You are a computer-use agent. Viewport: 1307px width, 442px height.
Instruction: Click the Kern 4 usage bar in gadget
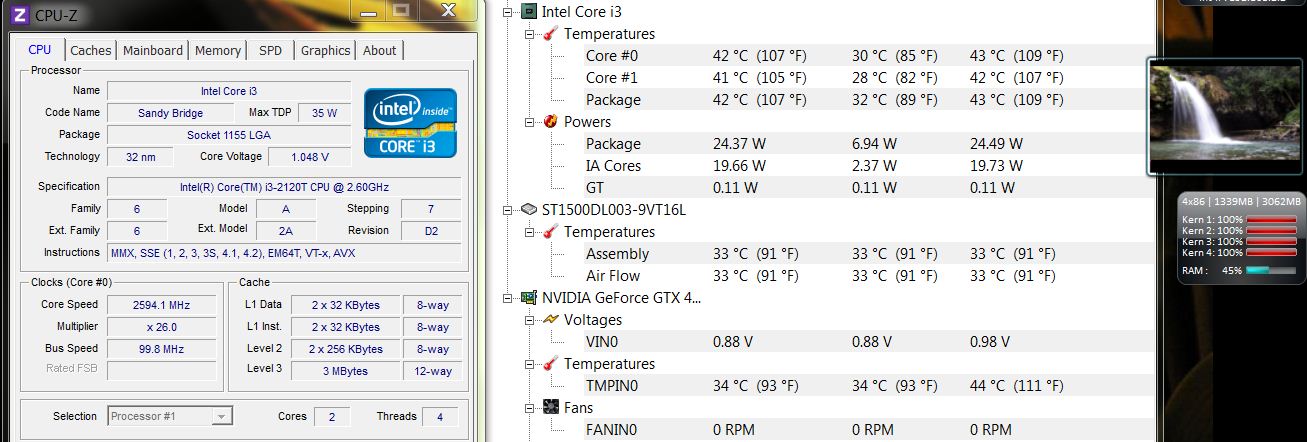click(x=1270, y=252)
